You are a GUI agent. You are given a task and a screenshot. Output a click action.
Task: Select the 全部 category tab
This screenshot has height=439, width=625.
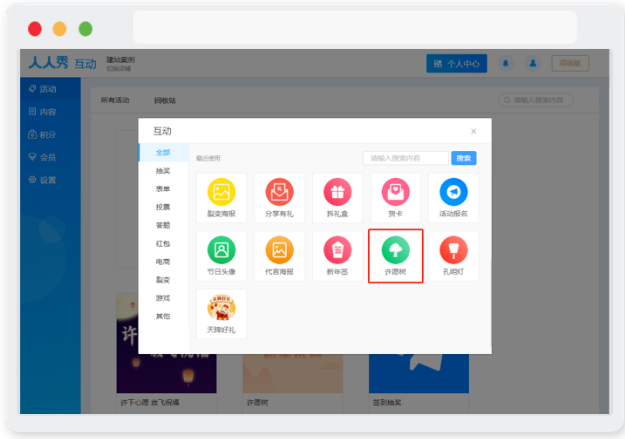[x=163, y=152]
